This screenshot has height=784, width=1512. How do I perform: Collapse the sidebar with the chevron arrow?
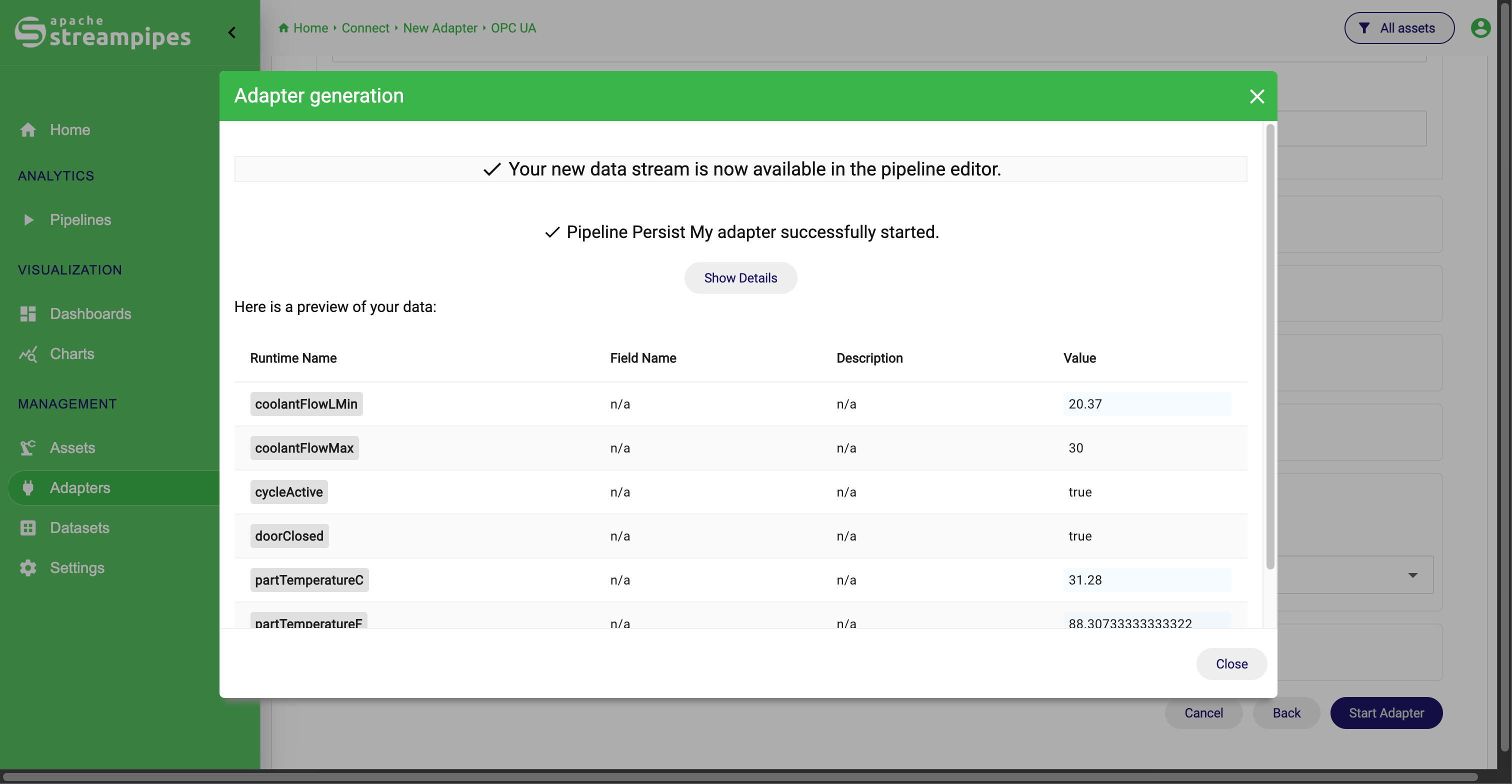pyautogui.click(x=232, y=32)
